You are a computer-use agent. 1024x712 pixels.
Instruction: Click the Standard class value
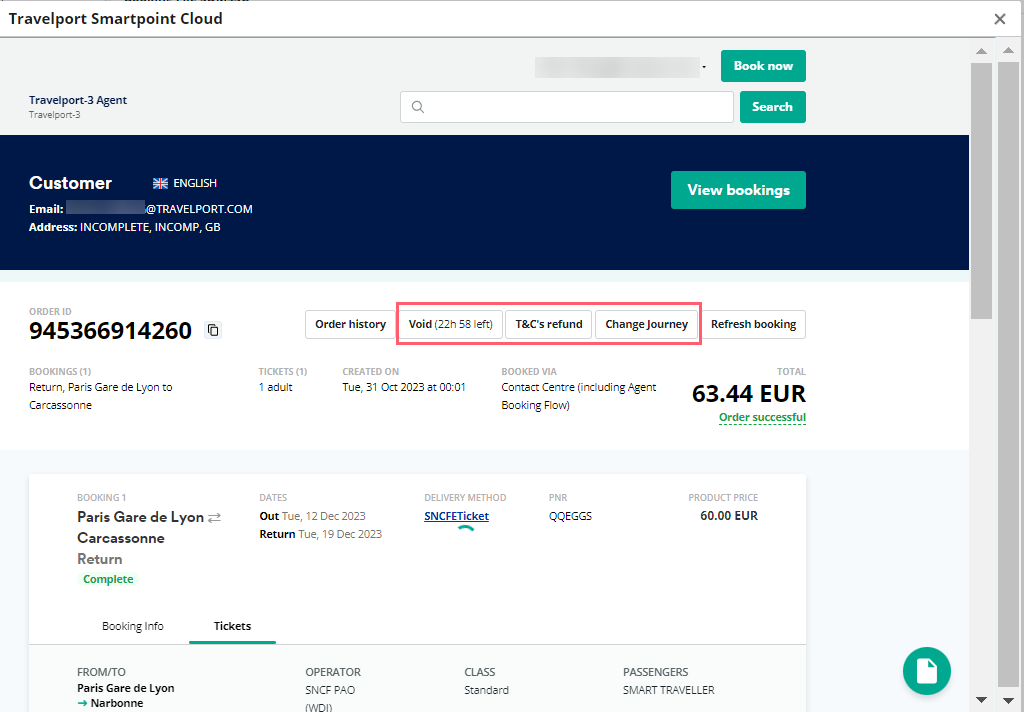point(486,690)
